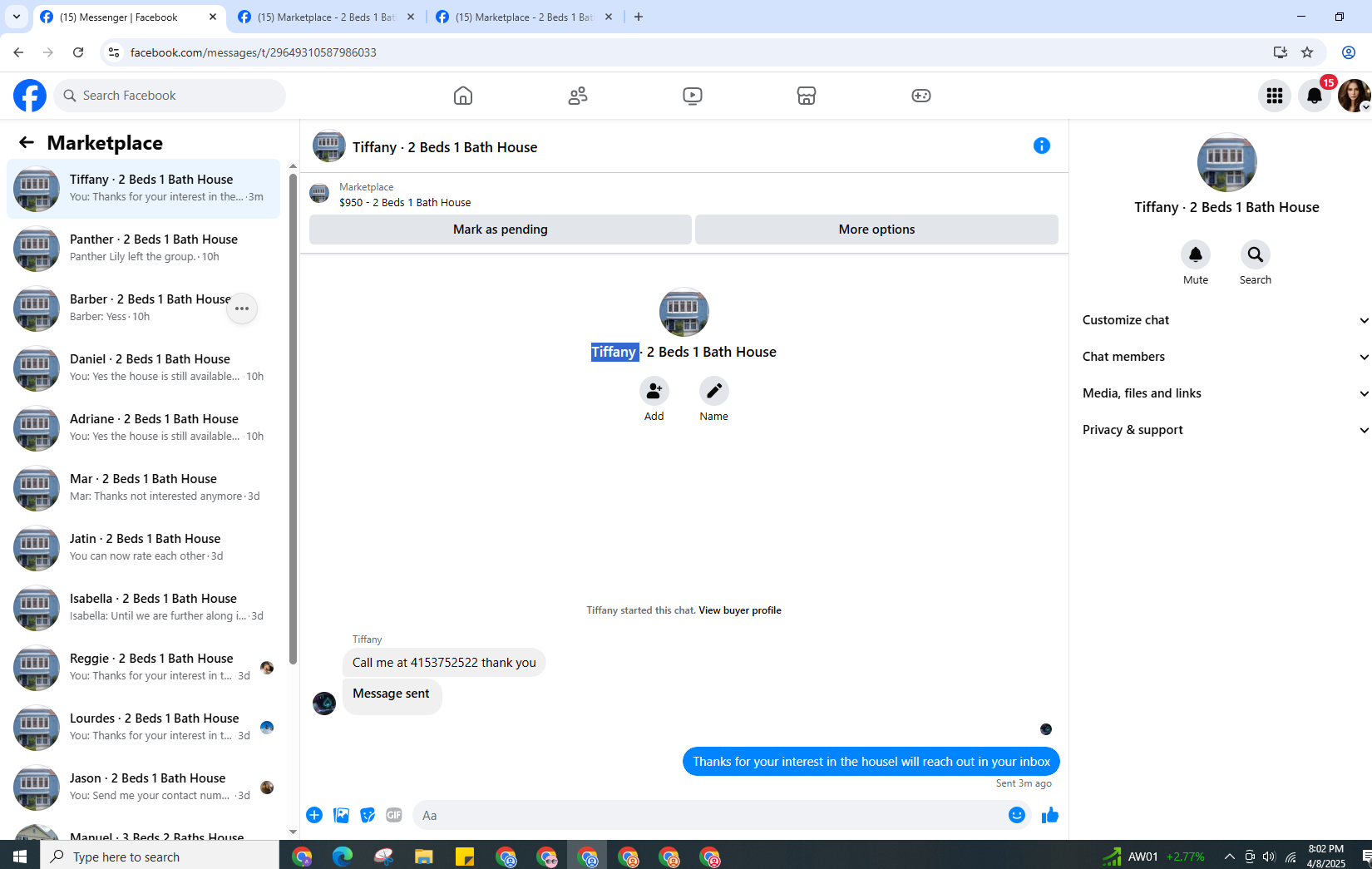The height and width of the screenshot is (869, 1372).
Task: Open the emoji picker
Action: (x=1016, y=815)
